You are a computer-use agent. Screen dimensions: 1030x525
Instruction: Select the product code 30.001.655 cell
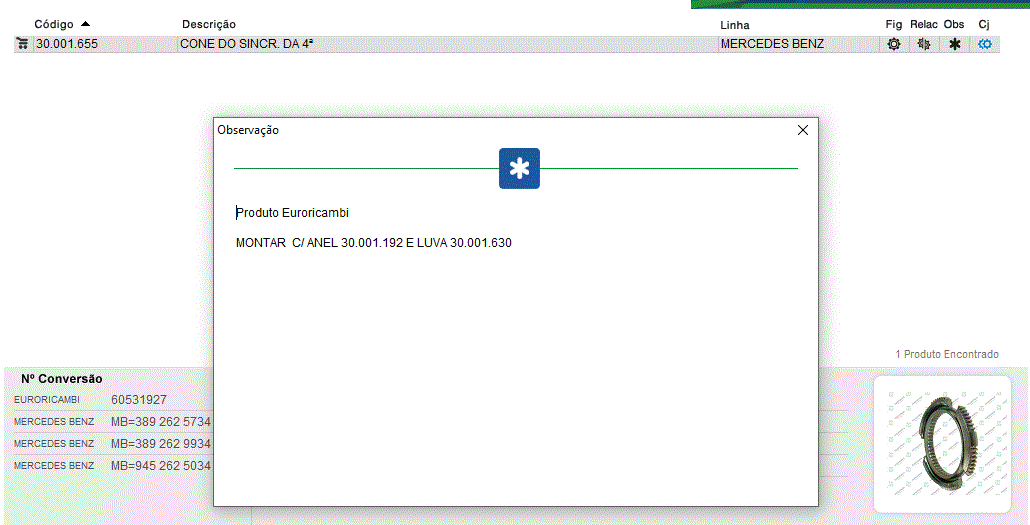coord(66,44)
